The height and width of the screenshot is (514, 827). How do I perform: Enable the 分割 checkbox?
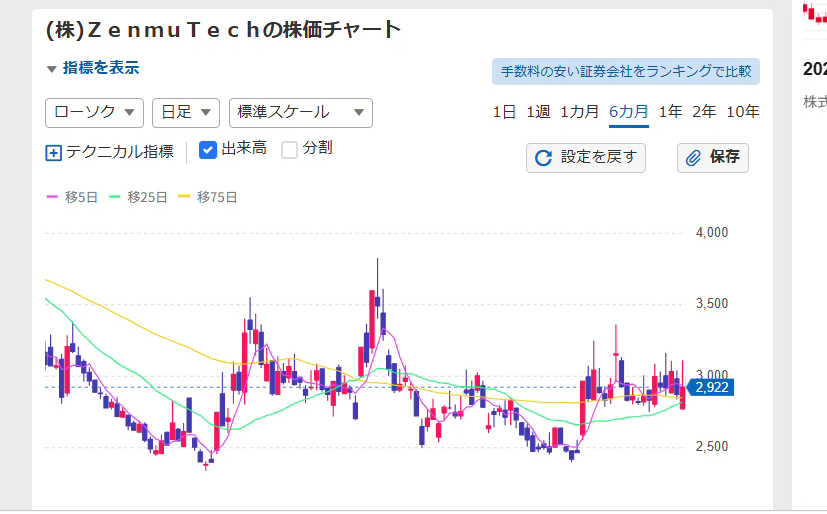click(x=289, y=150)
